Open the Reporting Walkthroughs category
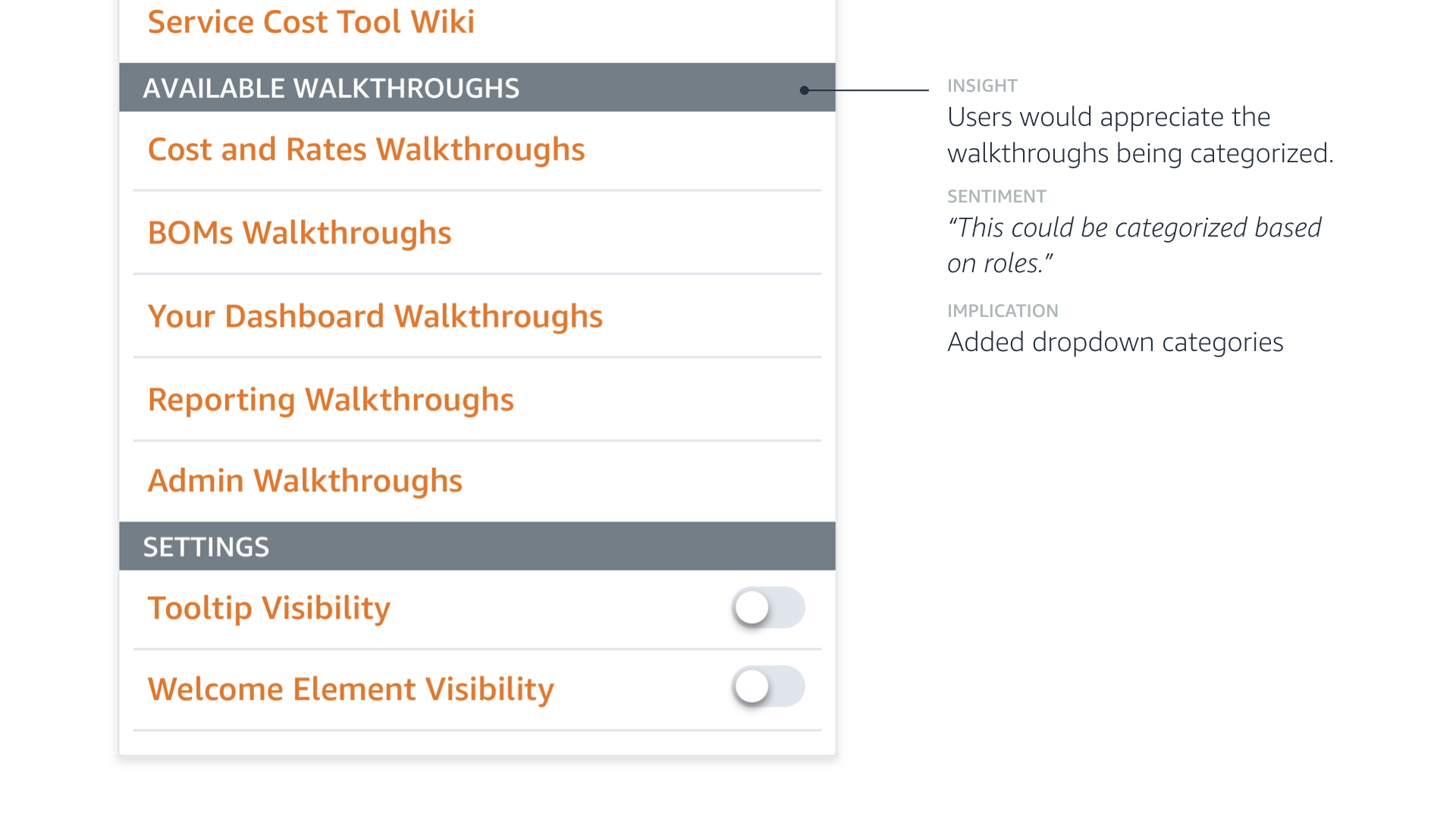Screen dimensions: 1456x819 point(331,400)
